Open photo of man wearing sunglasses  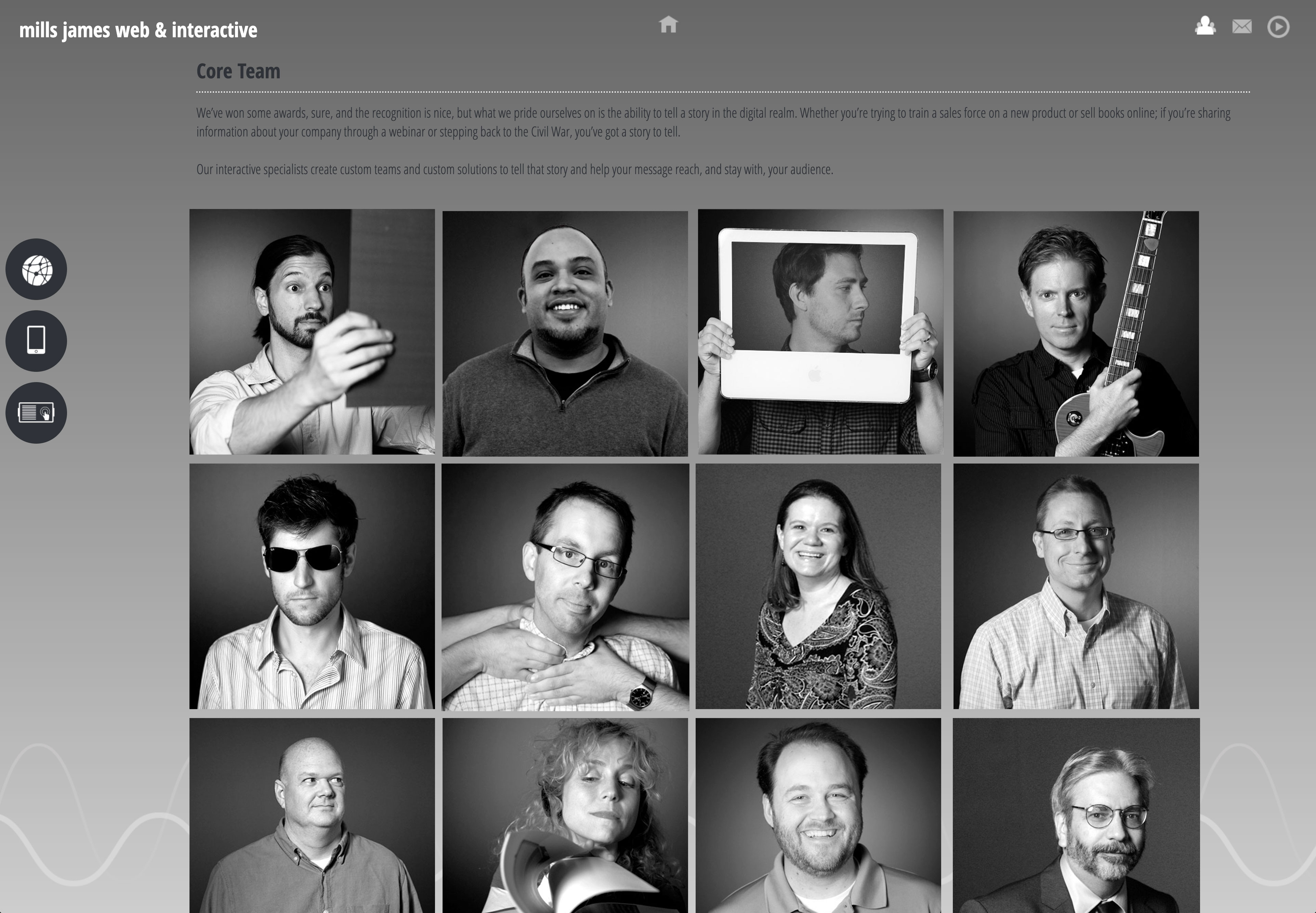pos(312,586)
